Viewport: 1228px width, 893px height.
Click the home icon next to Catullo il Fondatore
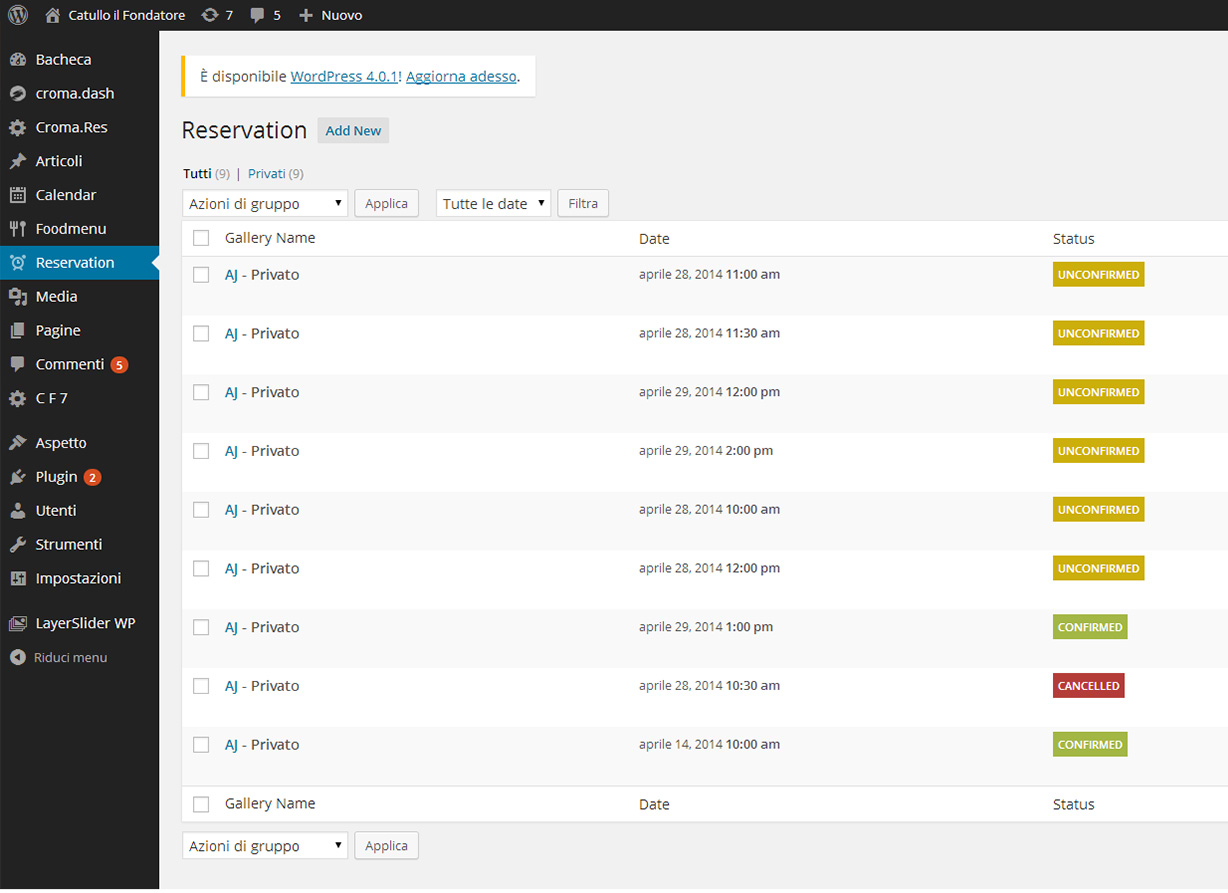point(52,15)
